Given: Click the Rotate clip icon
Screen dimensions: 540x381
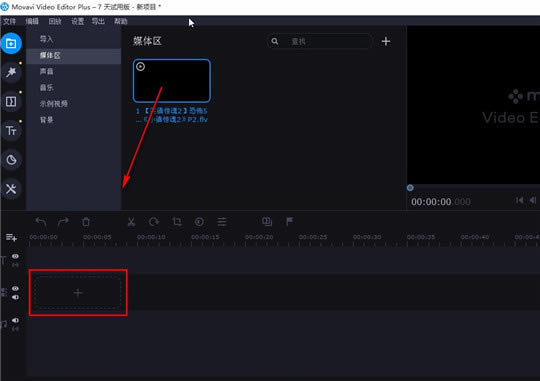Looking at the screenshot, I should (154, 222).
